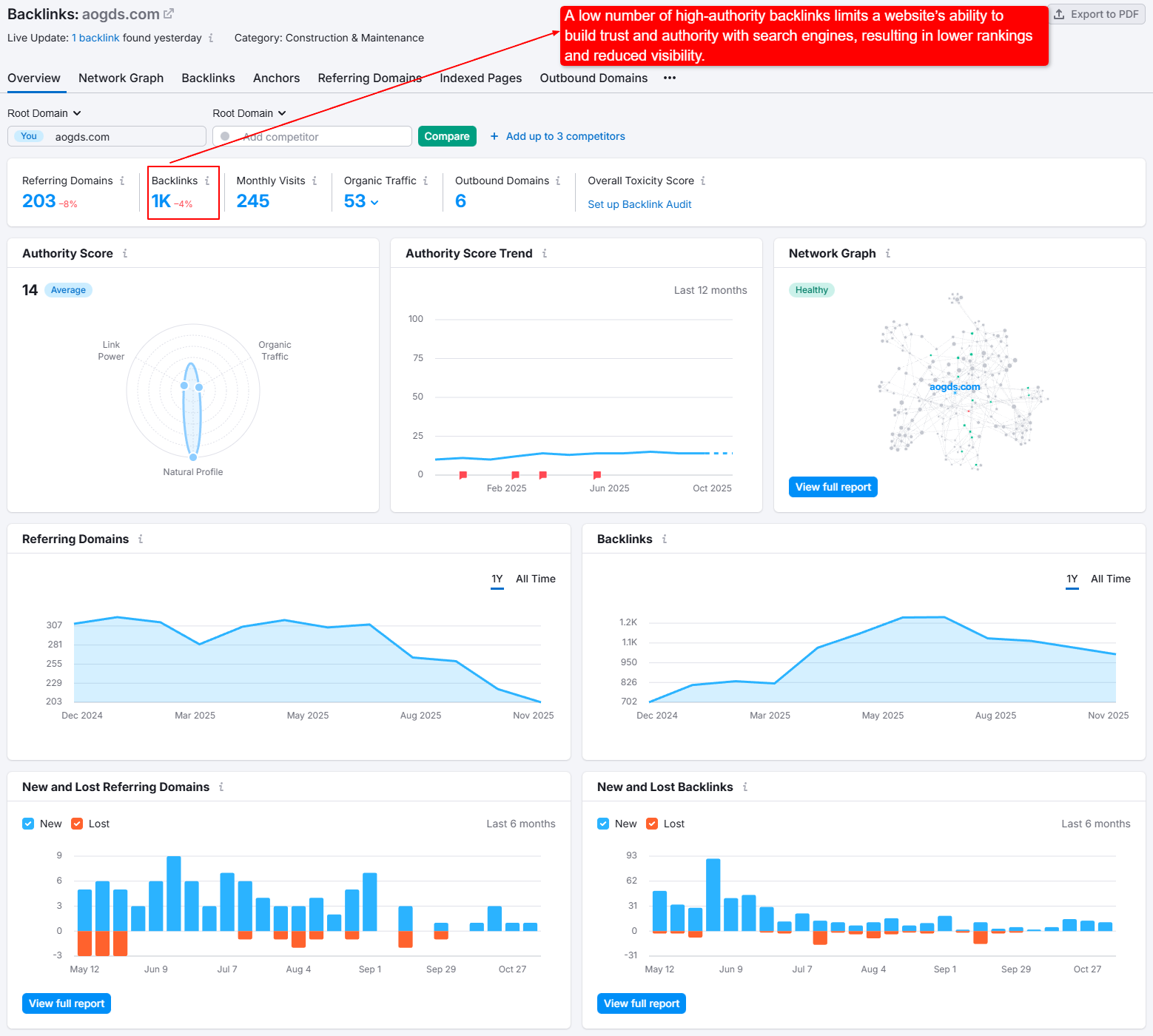Click info icon next to Authority Score title
Viewport: 1153px width, 1036px height.
pyautogui.click(x=125, y=253)
